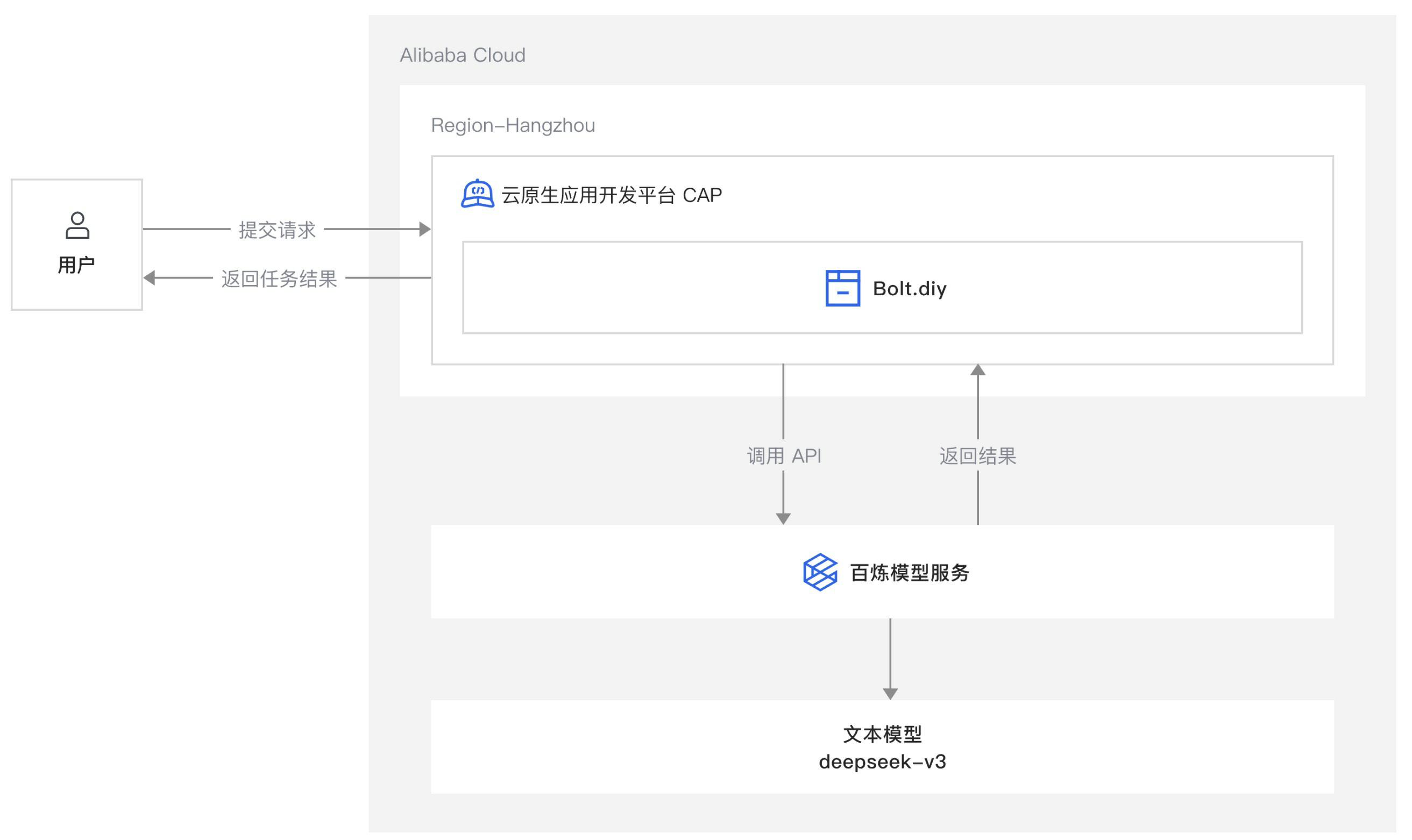Click the 调用 API label
Image resolution: width=1412 pixels, height=840 pixels.
pyautogui.click(x=784, y=455)
